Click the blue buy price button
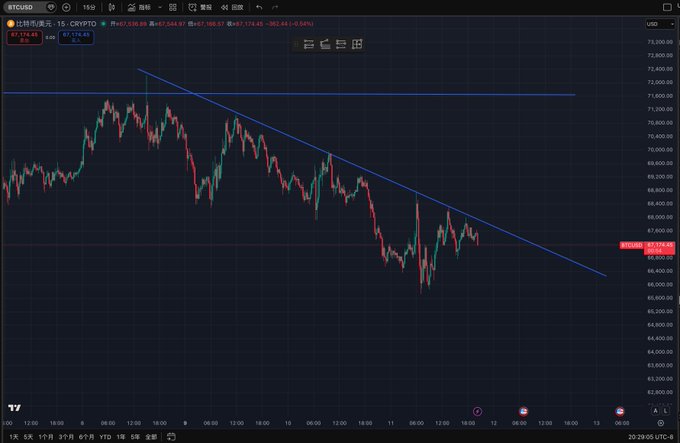This screenshot has height=443, width=680. [x=76, y=36]
